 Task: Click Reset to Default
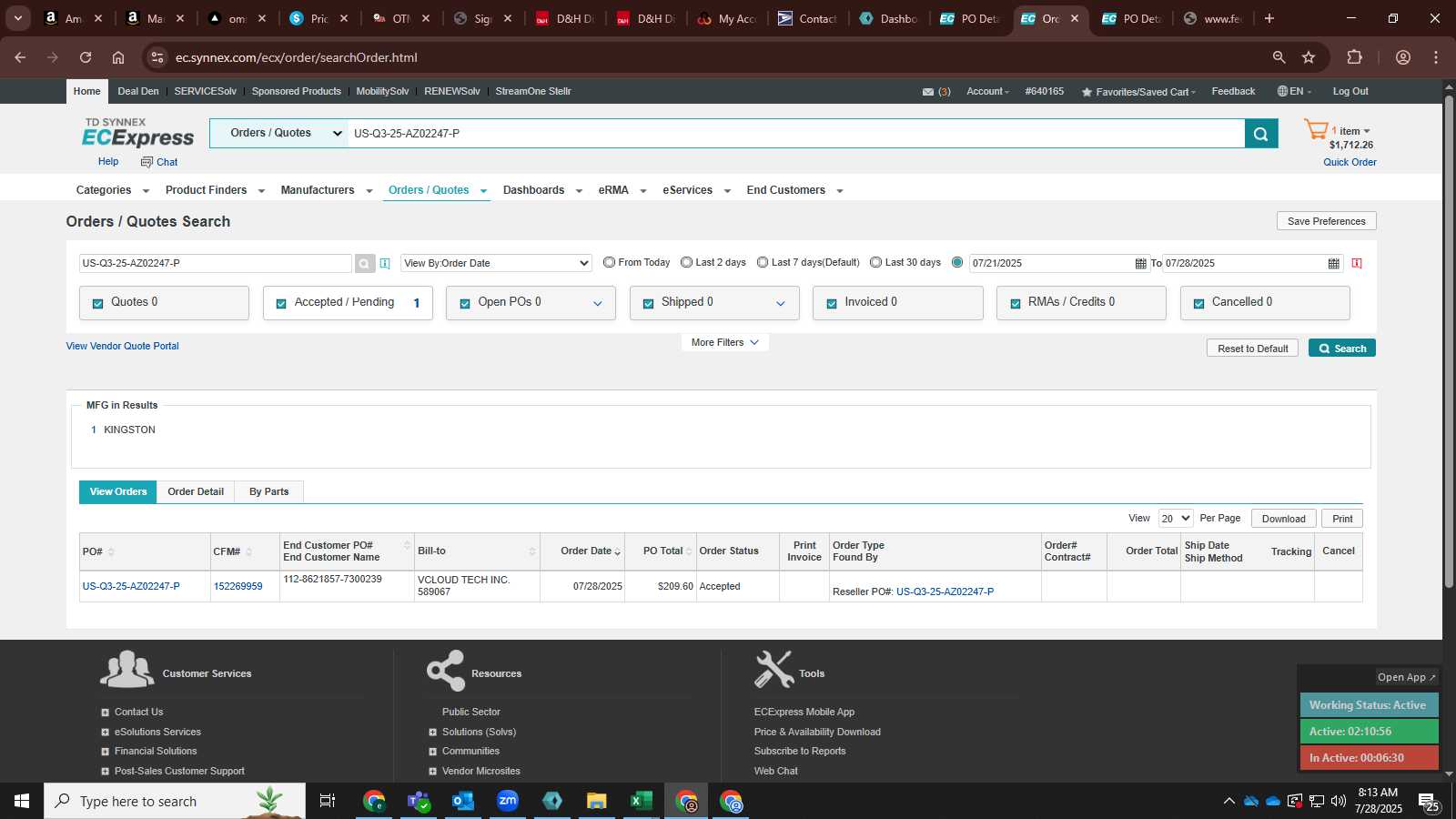point(1253,348)
